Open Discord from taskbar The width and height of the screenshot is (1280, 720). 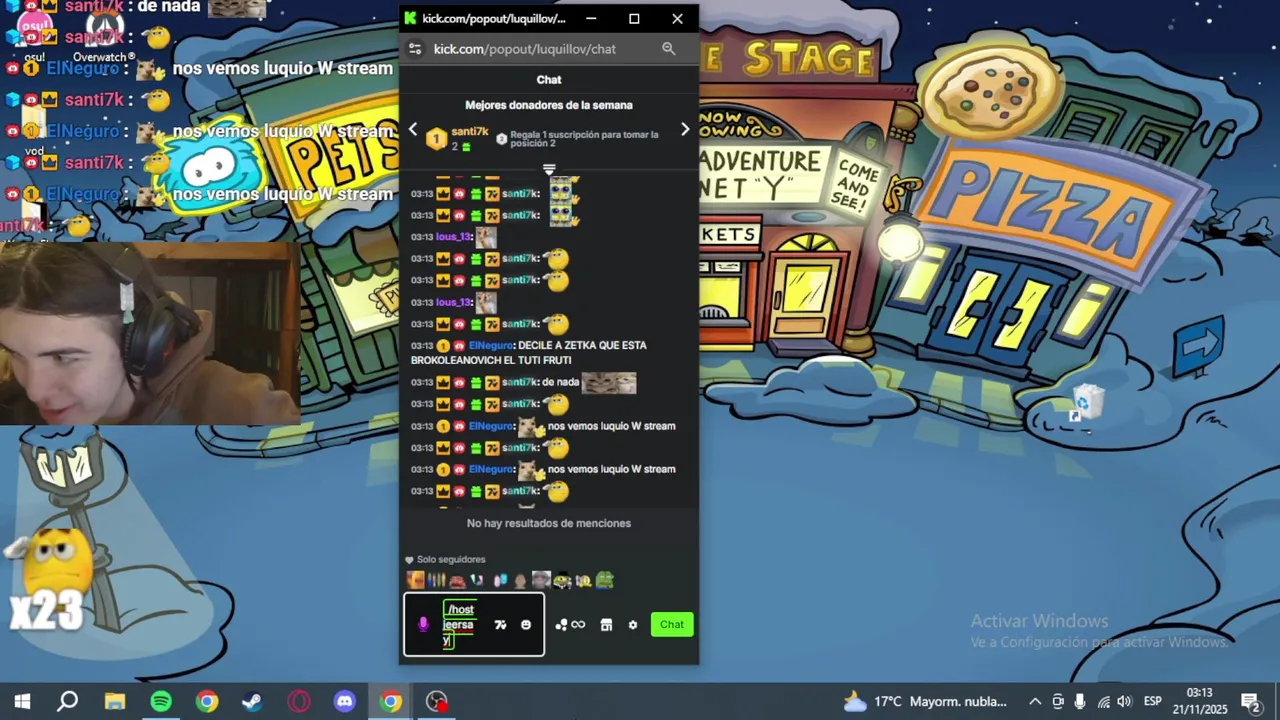pyautogui.click(x=345, y=702)
